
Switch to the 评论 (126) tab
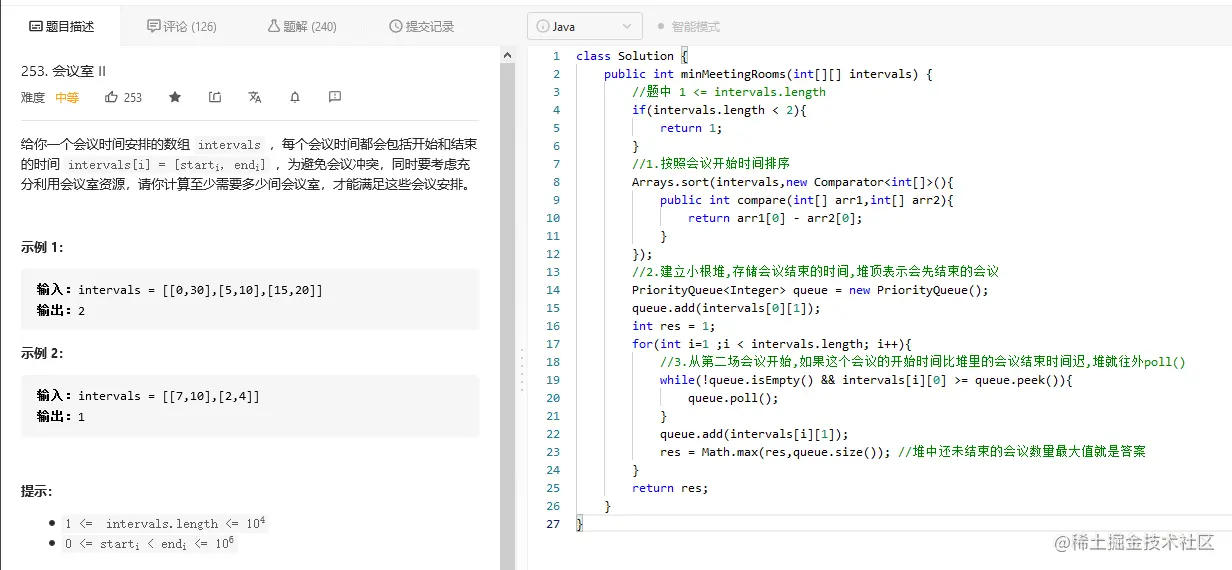181,27
